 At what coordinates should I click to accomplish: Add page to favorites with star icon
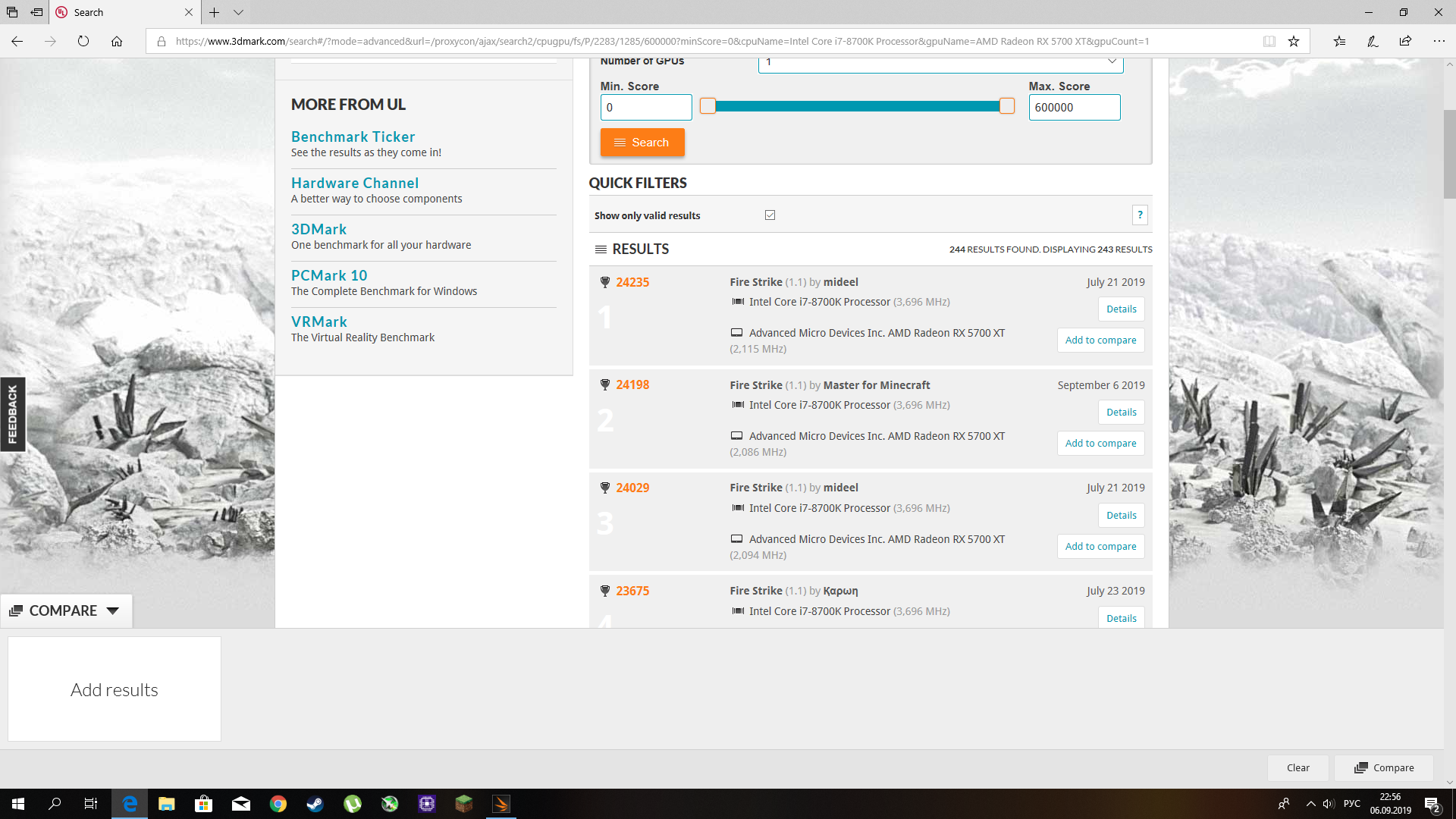click(1294, 42)
